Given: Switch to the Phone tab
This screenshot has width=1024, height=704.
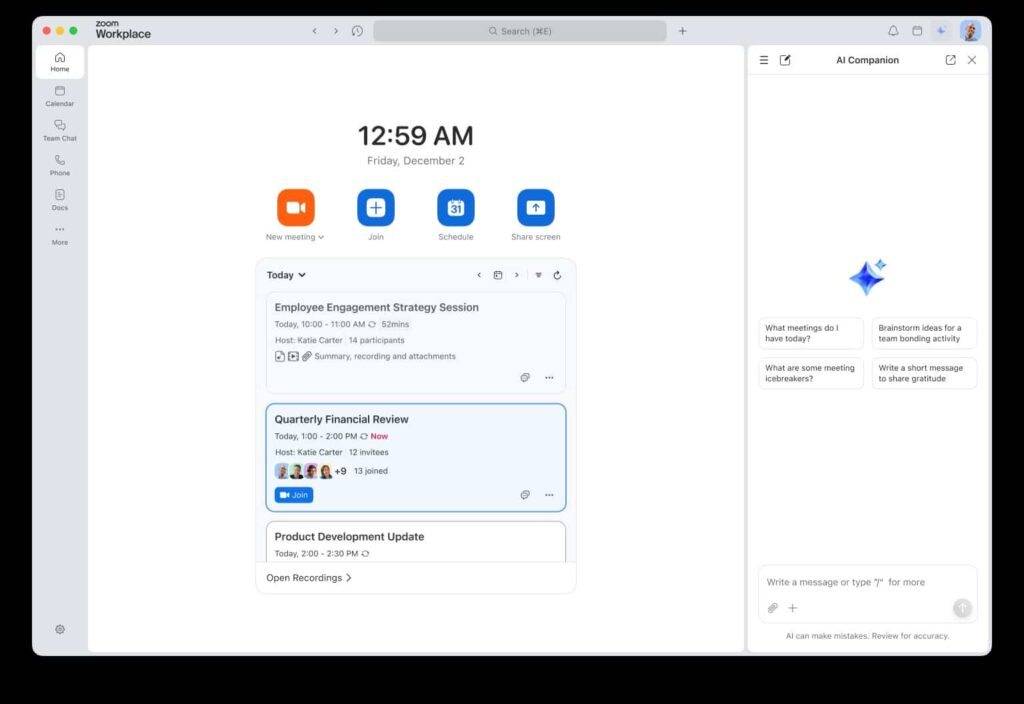Looking at the screenshot, I should pyautogui.click(x=60, y=165).
